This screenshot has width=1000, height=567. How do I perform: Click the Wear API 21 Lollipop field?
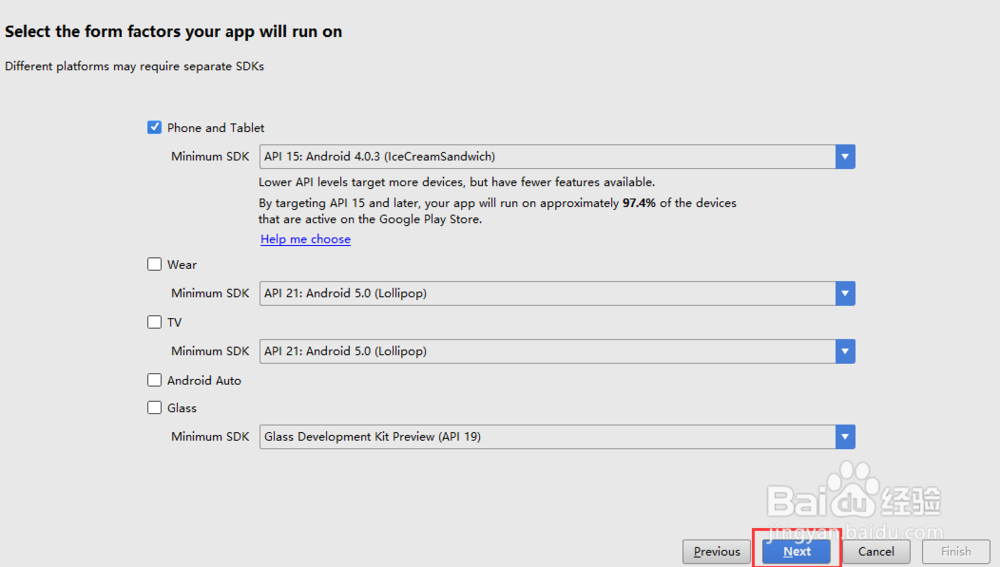click(x=547, y=293)
